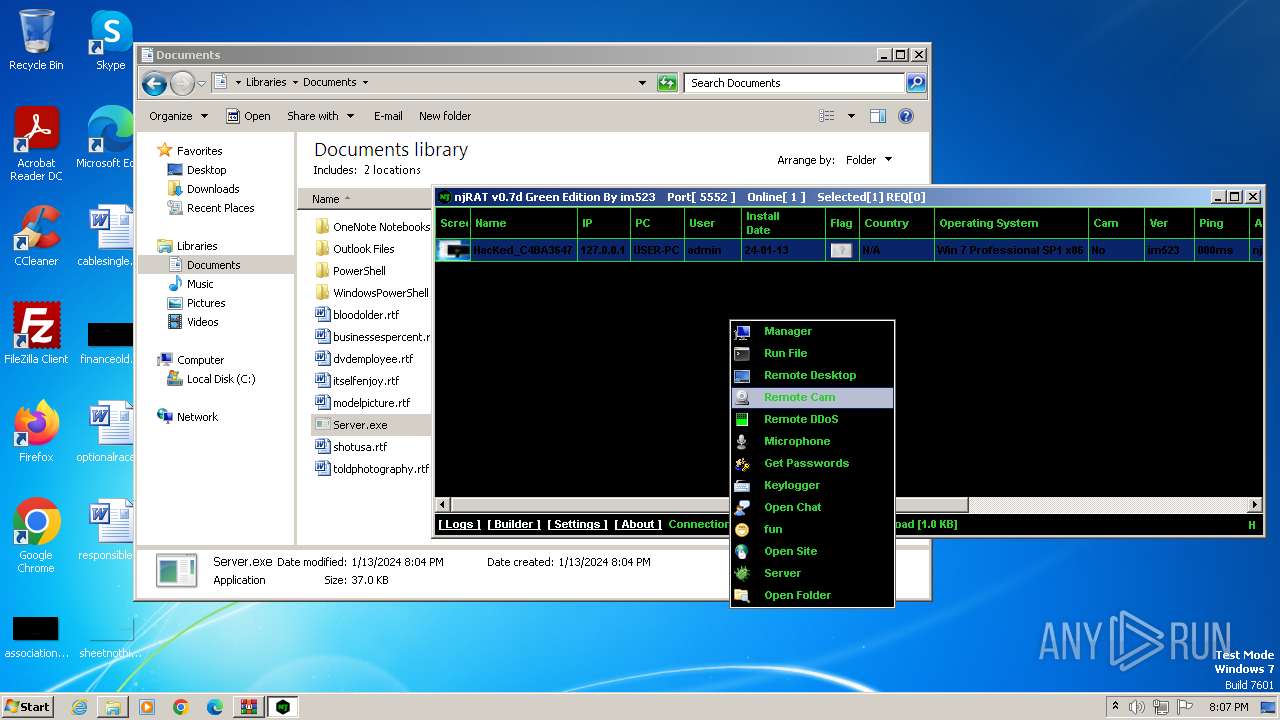Choose Server from the context menu
Screen dimensions: 1280x720
(812, 573)
